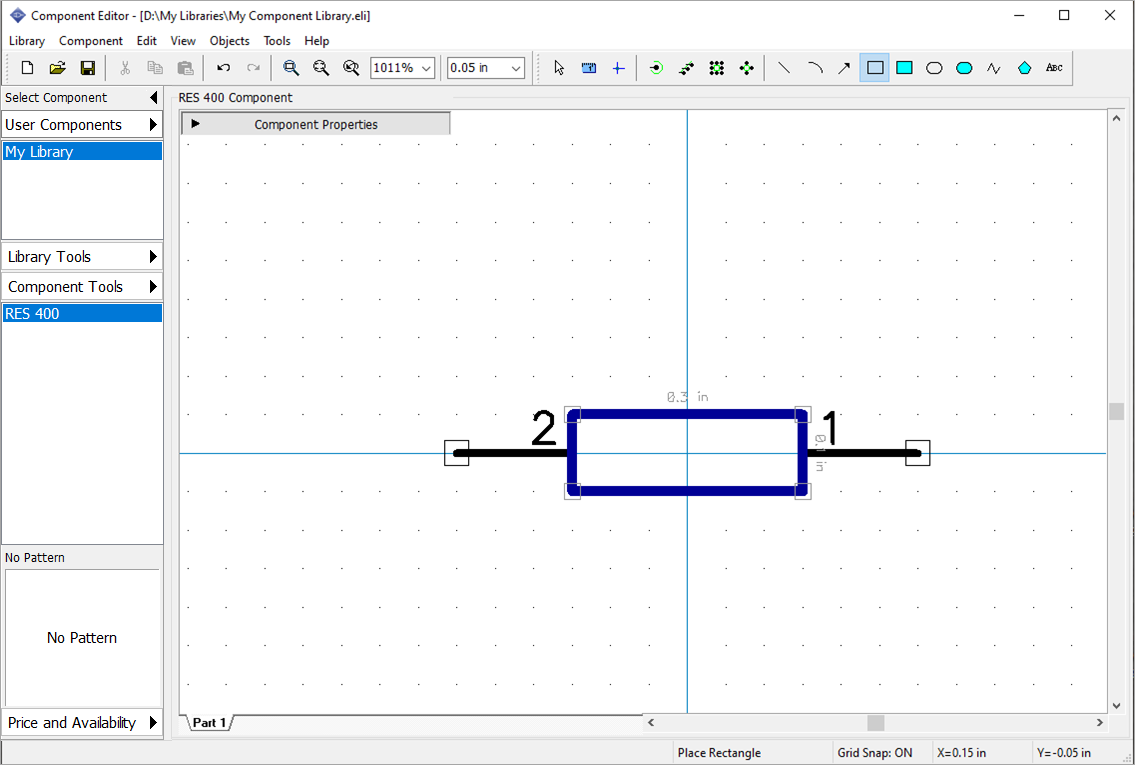The height and width of the screenshot is (765, 1135).
Task: Cut selection using the scissors icon
Action: 125,68
